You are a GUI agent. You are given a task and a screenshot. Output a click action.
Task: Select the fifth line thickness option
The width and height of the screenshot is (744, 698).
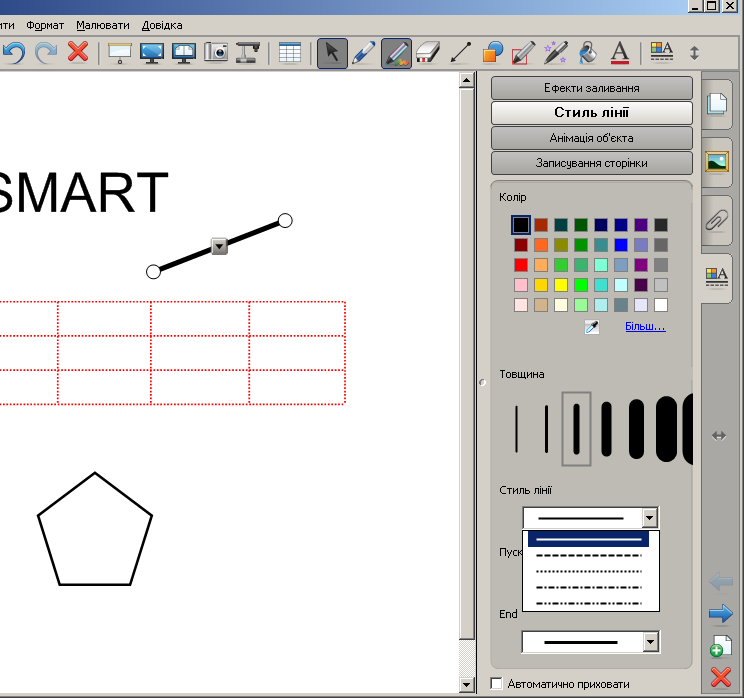(636, 429)
